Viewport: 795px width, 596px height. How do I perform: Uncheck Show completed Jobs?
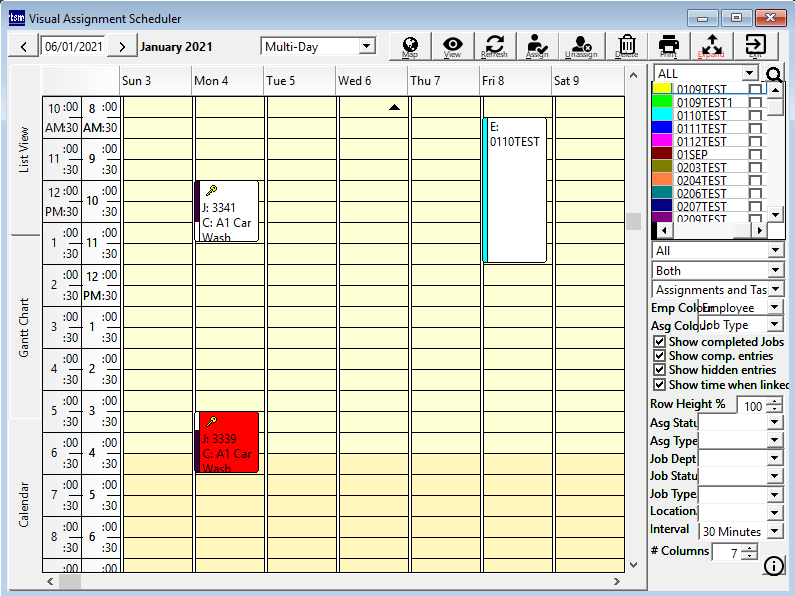tap(659, 342)
